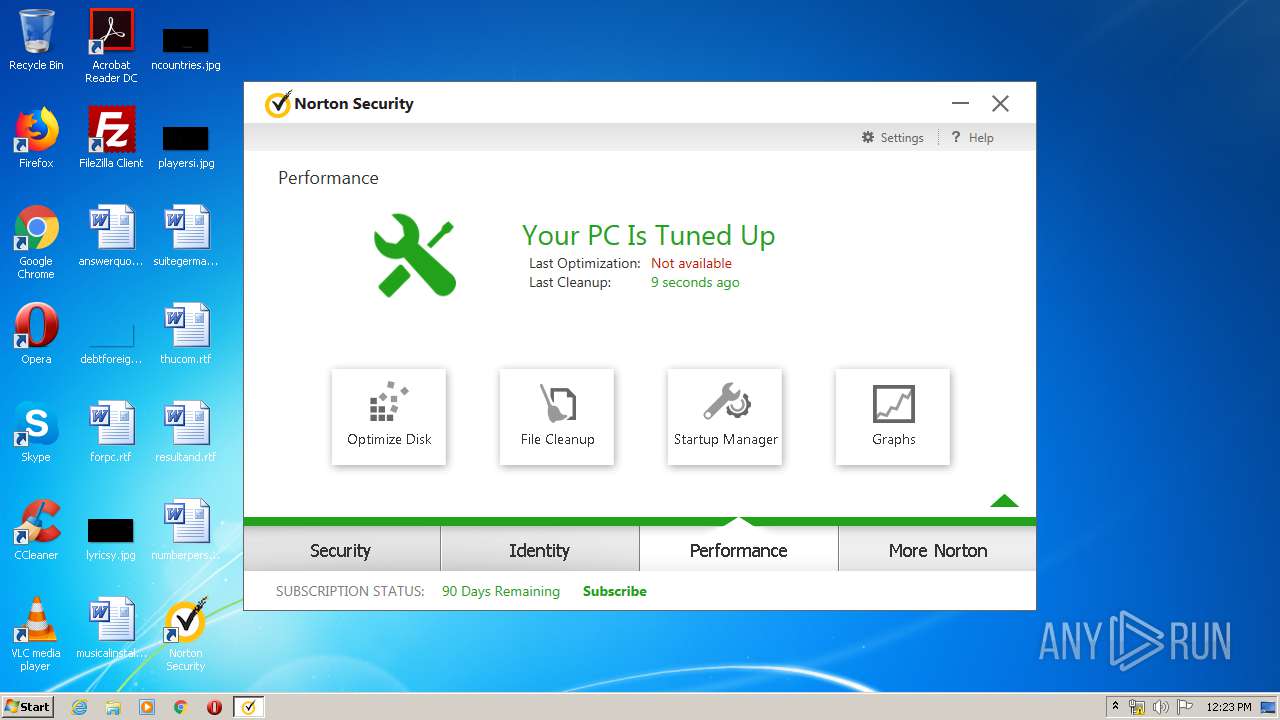Click the 'Not available' optimization status
Screen dimensions: 1280x720
pyautogui.click(x=691, y=263)
